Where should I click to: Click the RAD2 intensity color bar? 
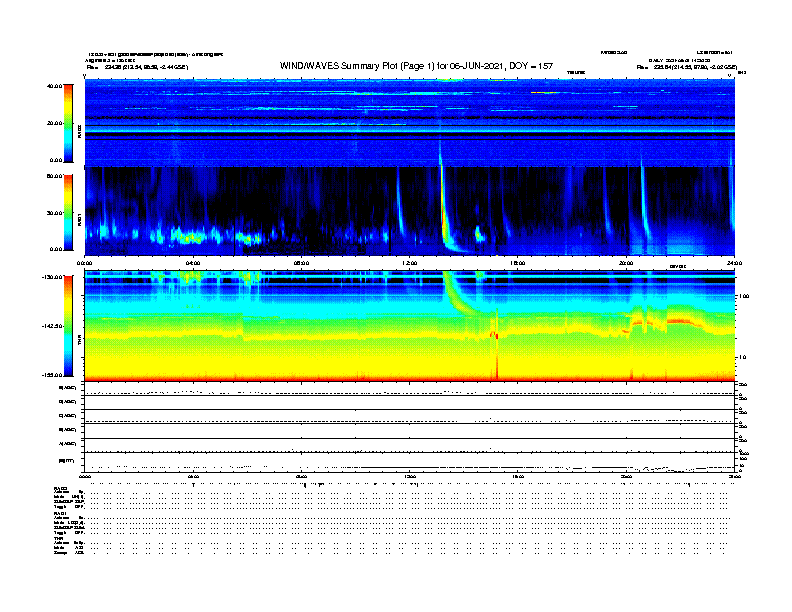pyautogui.click(x=68, y=123)
